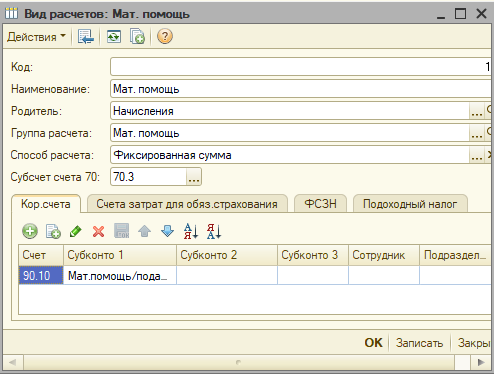
Task: Close the window with the X button
Action: [x=481, y=14]
